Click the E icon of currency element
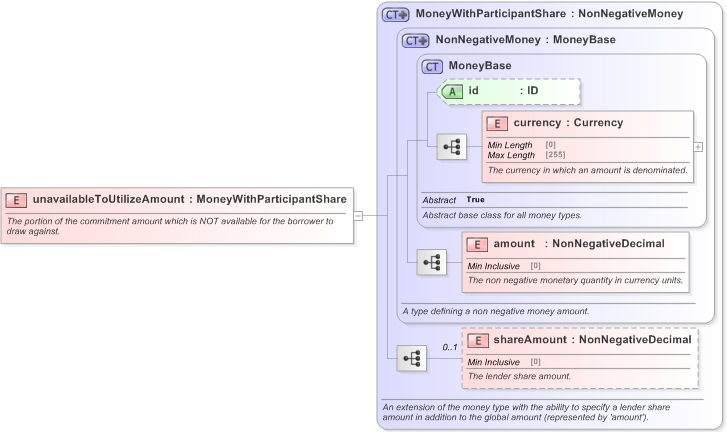The width and height of the screenshot is (727, 432). pyautogui.click(x=497, y=124)
